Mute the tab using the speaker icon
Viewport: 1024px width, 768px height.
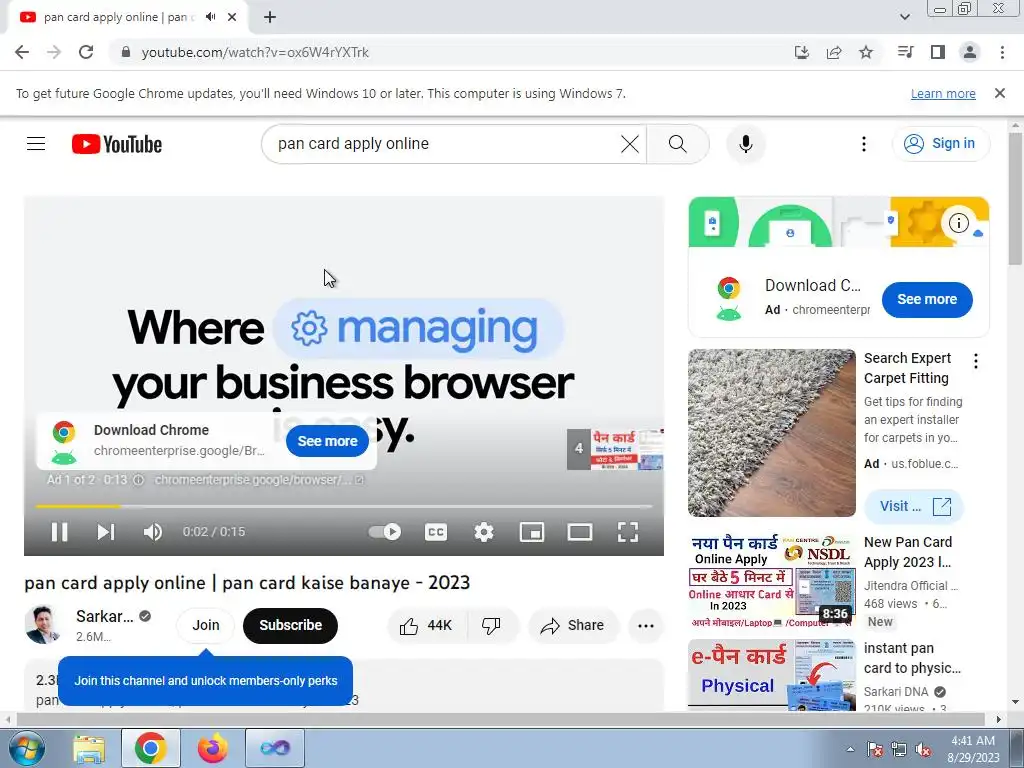coord(210,17)
